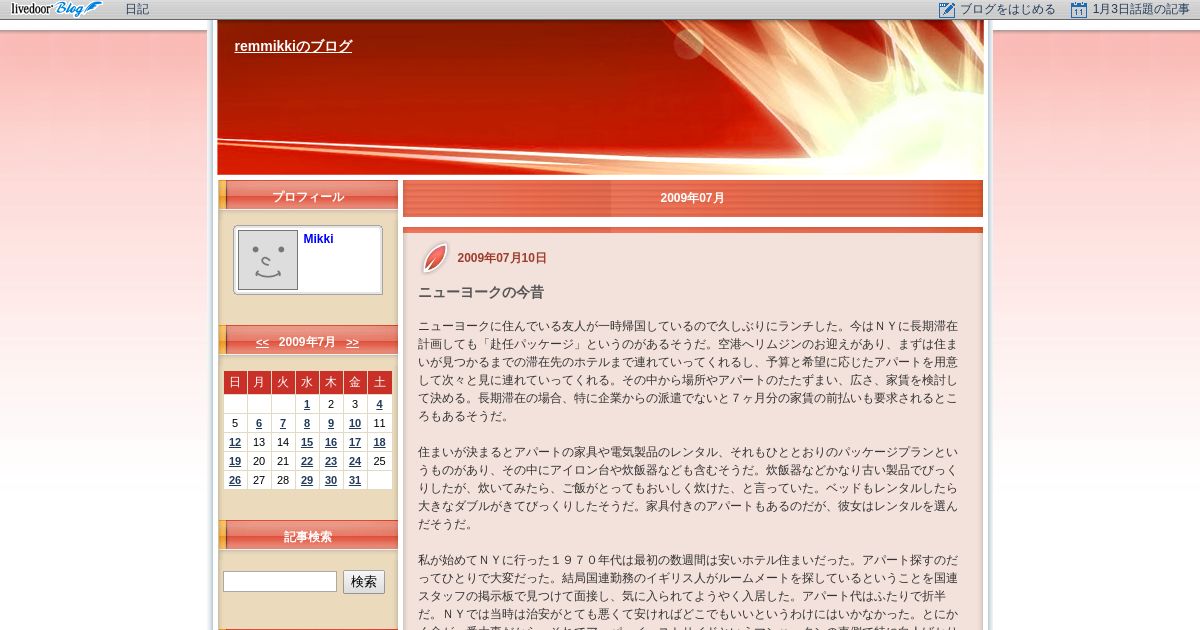Click the post title ニューヨークの今昔
1200x630 pixels.
tap(481, 292)
